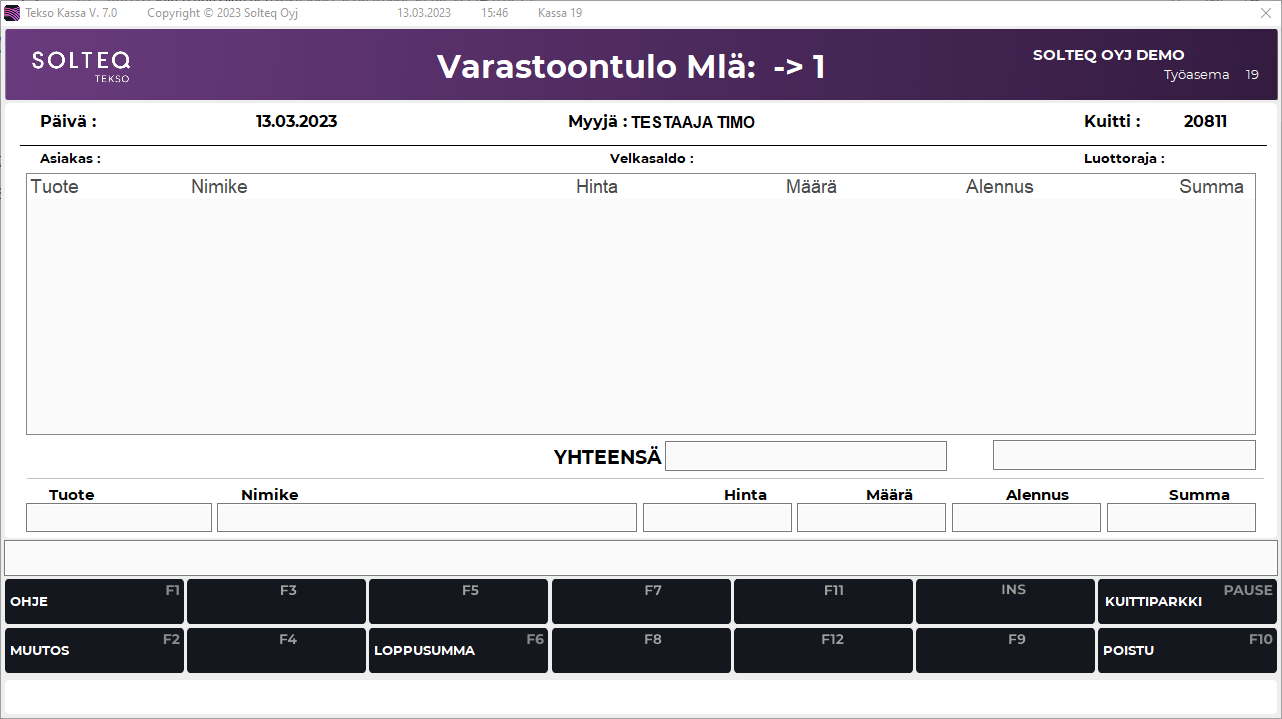Click the Määrä input field
Viewport: 1282px width, 719px height.
coord(871,517)
